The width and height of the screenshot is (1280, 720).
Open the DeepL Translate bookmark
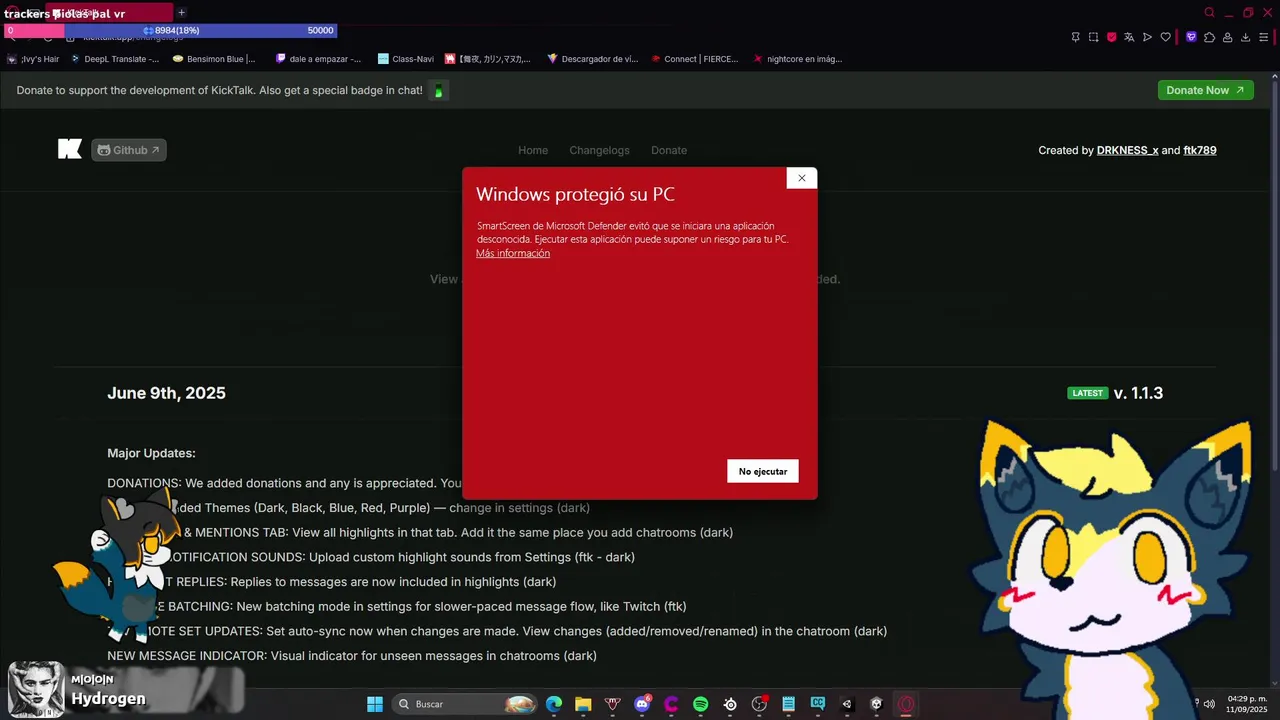point(115,59)
